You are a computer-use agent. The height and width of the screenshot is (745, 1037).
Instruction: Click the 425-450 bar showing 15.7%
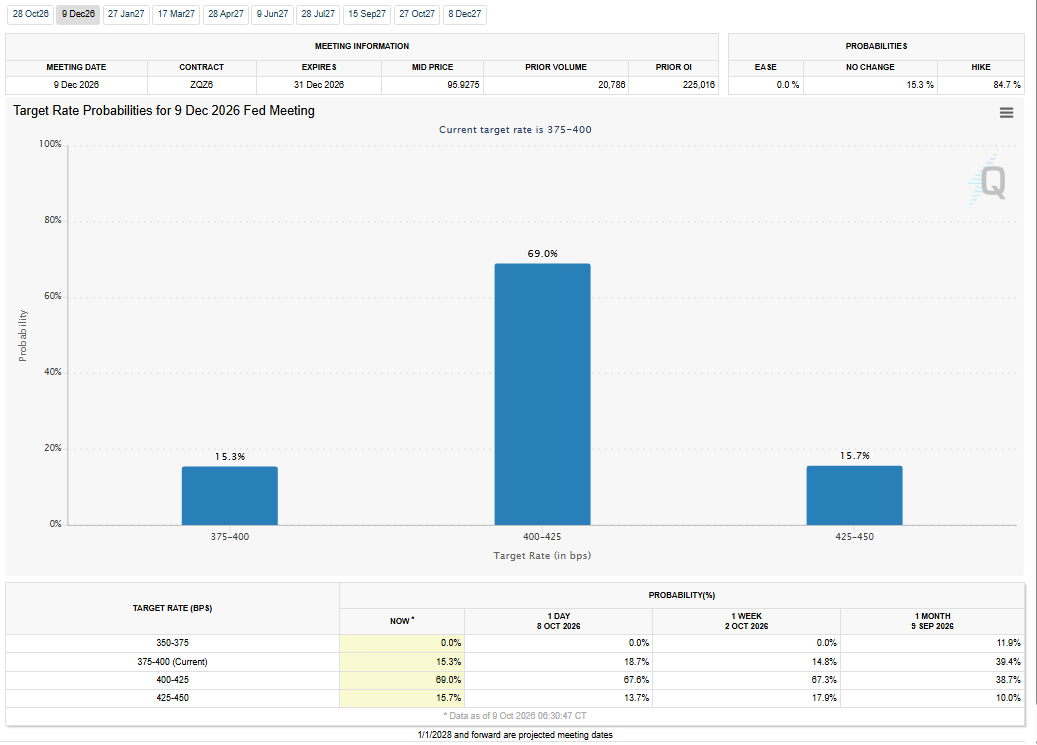[x=854, y=496]
